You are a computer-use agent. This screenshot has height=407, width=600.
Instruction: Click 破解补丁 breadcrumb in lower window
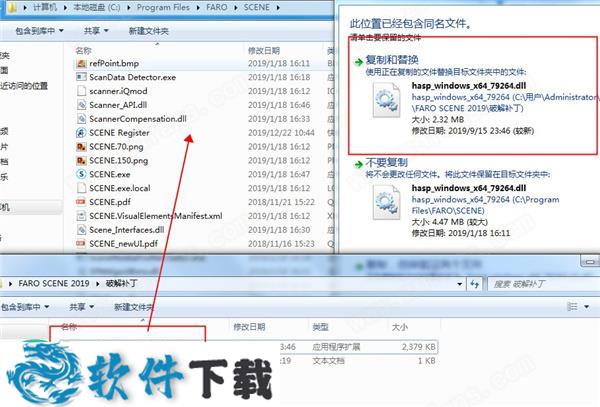[x=122, y=283]
